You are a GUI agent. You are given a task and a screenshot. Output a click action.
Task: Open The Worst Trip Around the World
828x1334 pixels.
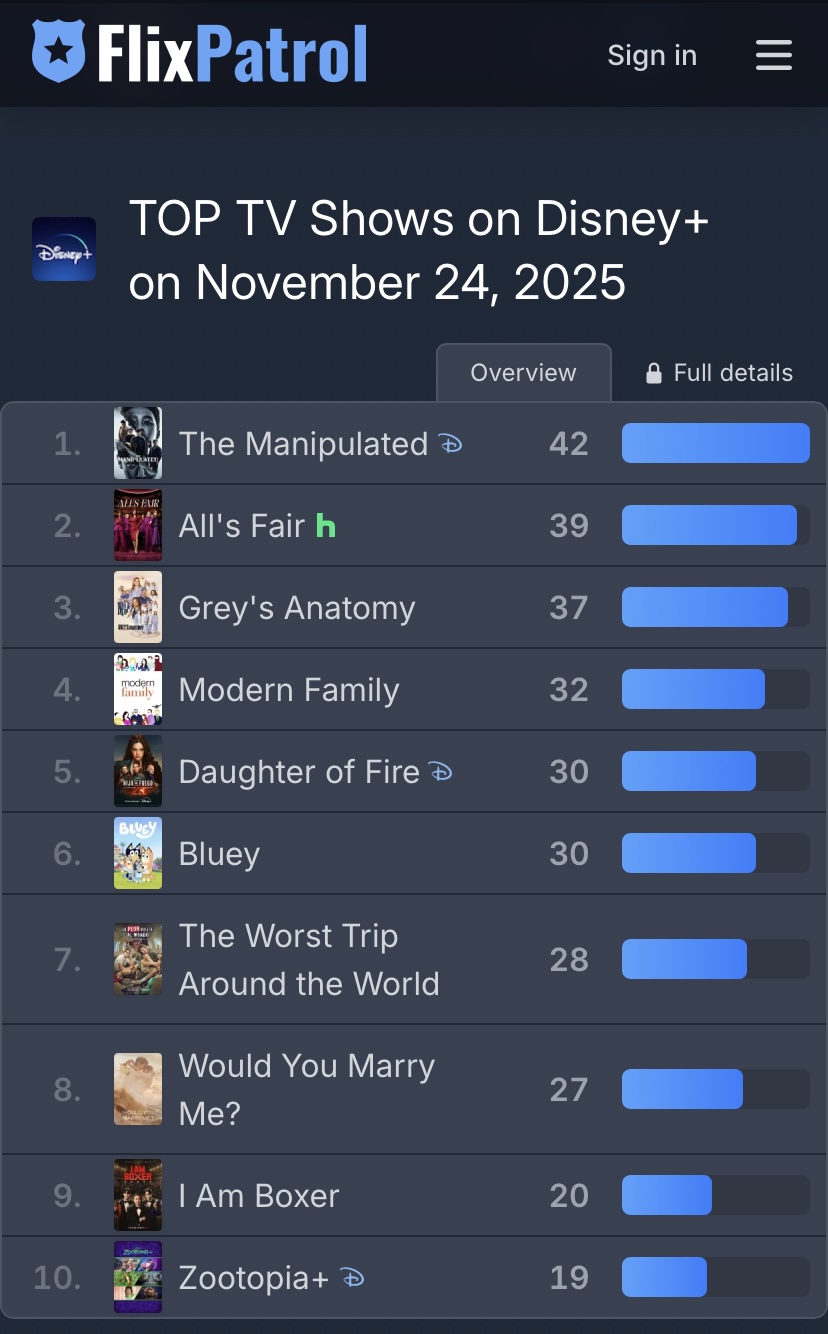coord(308,959)
